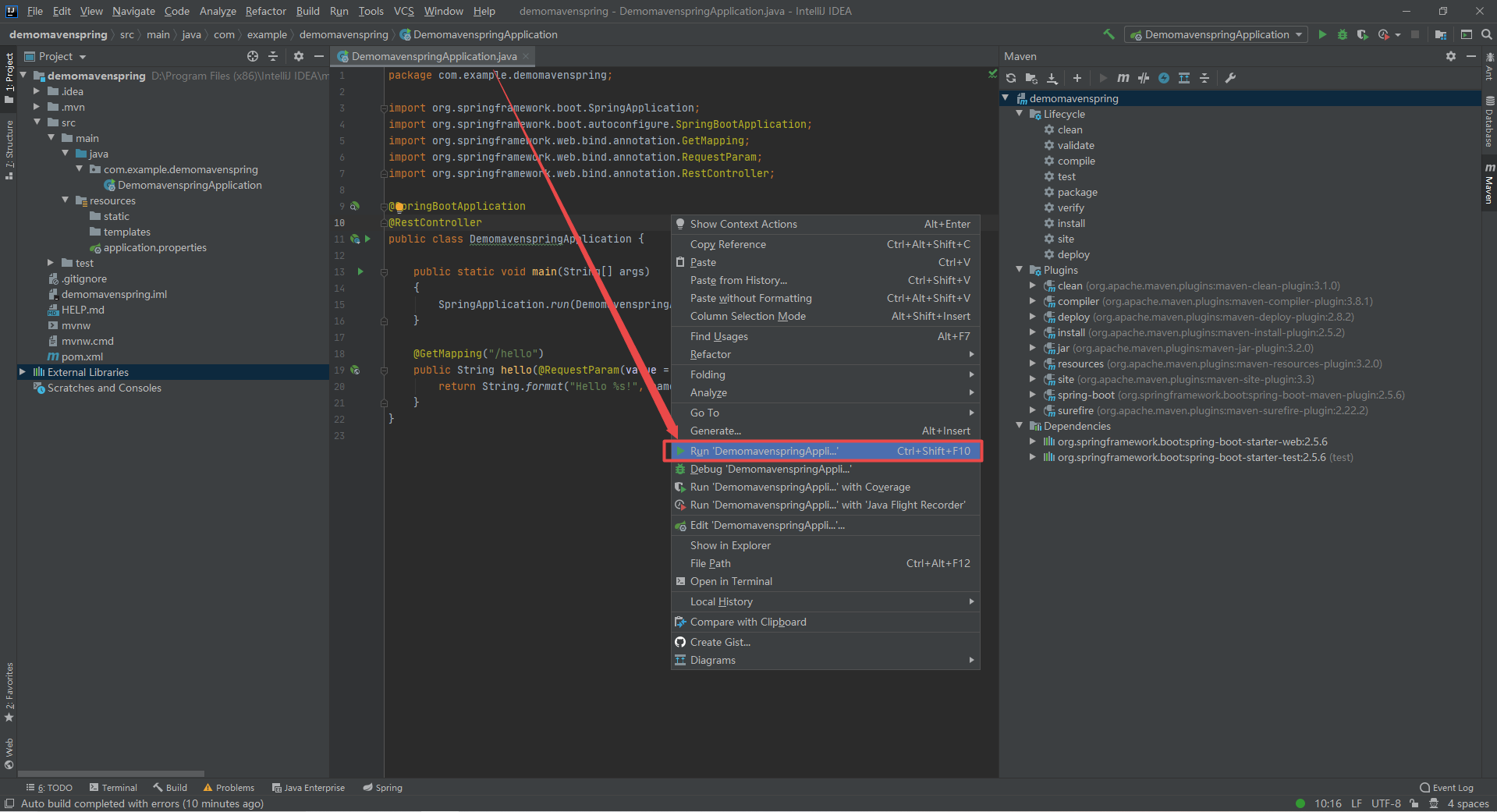The height and width of the screenshot is (812, 1497).
Task: Click Create Gist... in the context menu
Action: (x=825, y=642)
